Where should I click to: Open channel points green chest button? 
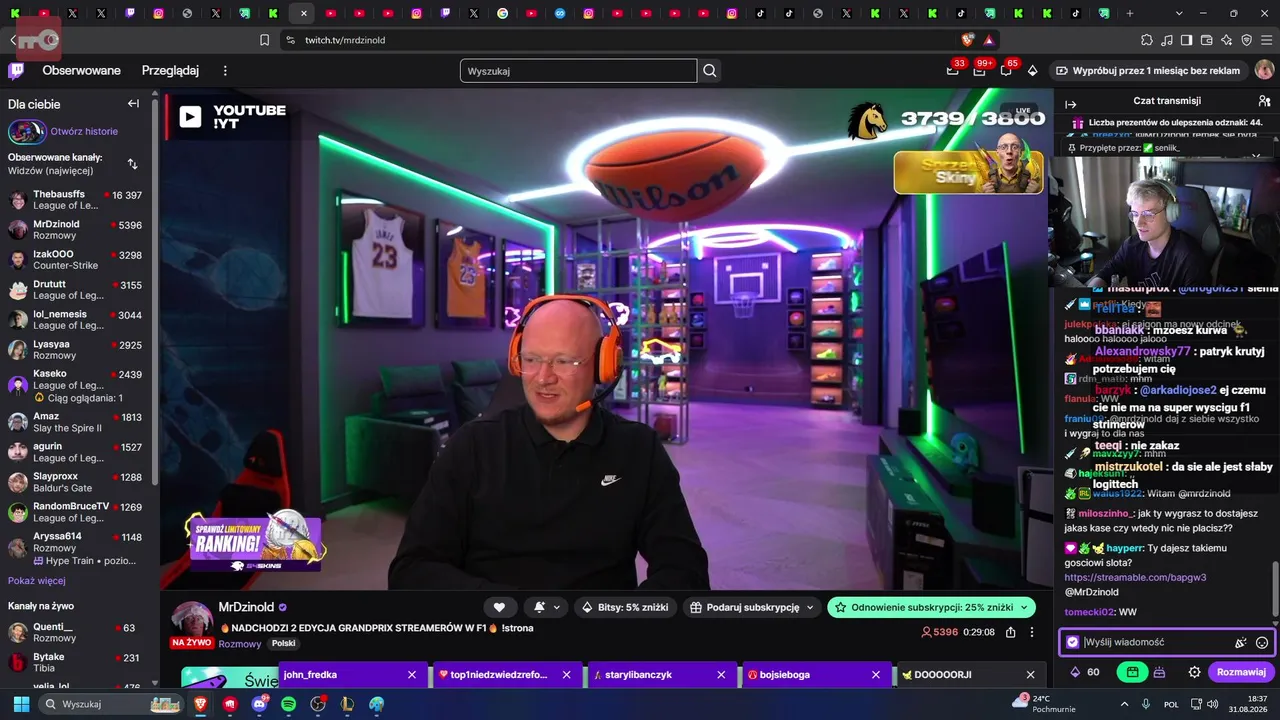[x=1132, y=672]
